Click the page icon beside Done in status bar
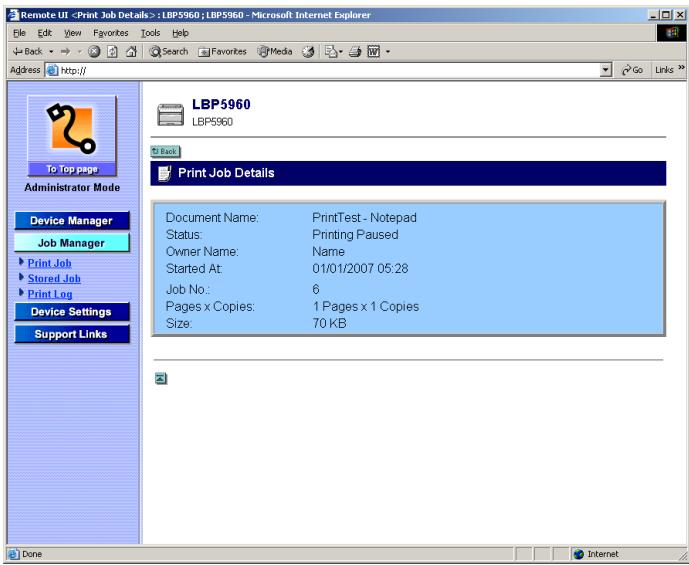 coord(14,554)
